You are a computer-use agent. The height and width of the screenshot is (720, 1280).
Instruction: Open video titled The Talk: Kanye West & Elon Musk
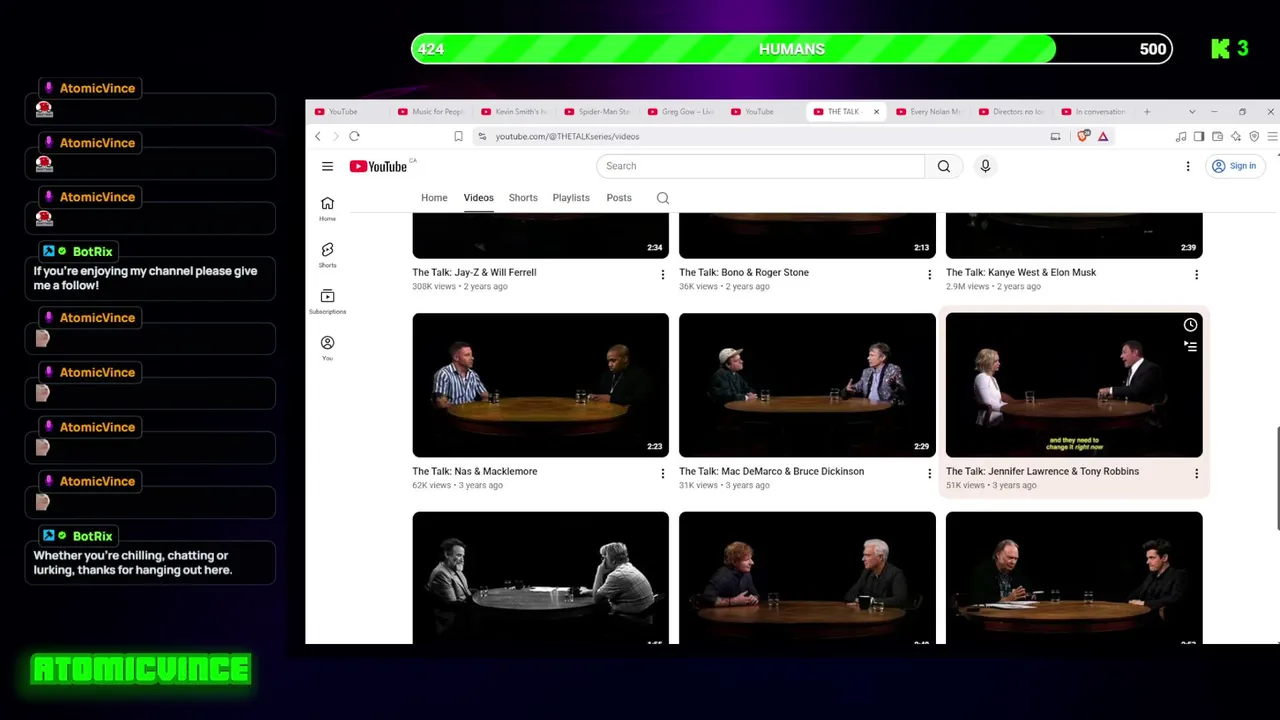tap(1021, 272)
